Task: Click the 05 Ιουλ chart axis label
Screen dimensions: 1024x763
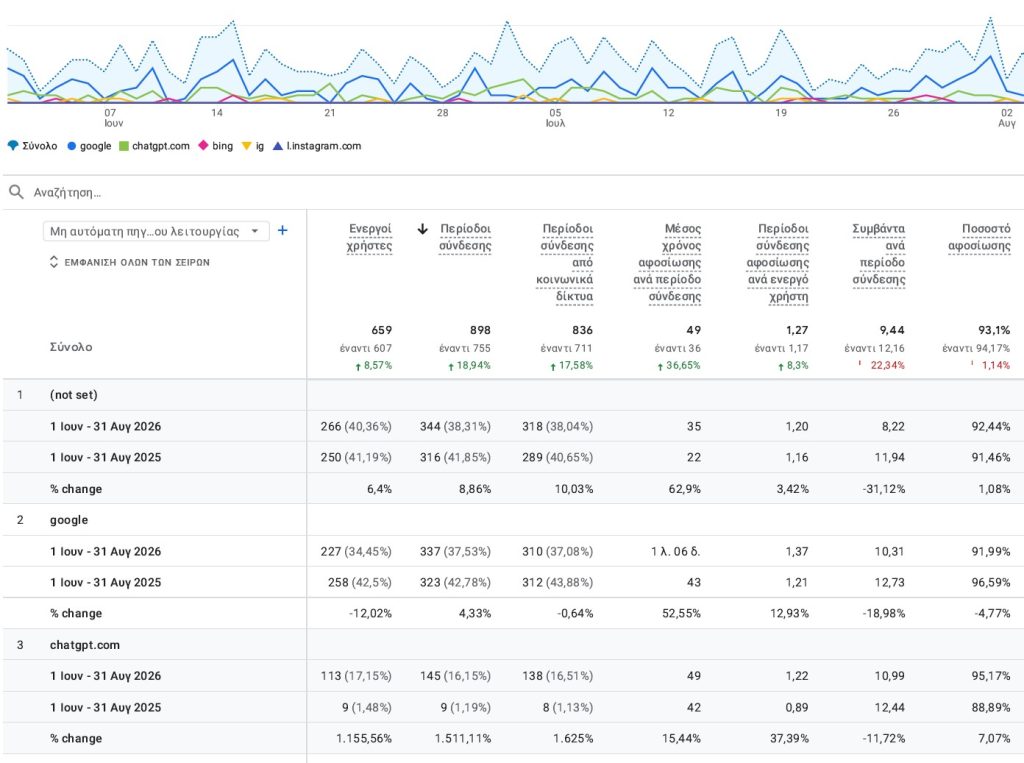Action: click(x=555, y=118)
